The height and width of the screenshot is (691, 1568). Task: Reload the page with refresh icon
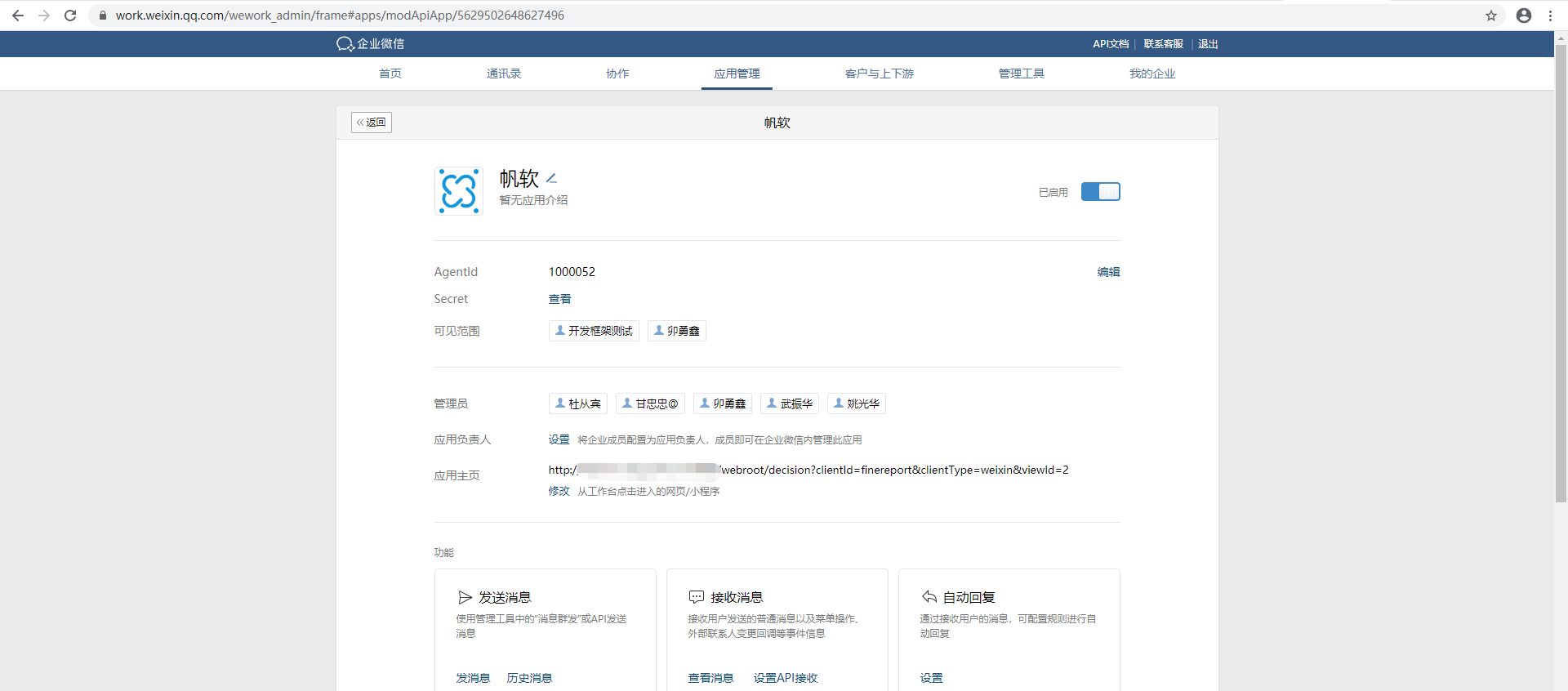coord(70,16)
